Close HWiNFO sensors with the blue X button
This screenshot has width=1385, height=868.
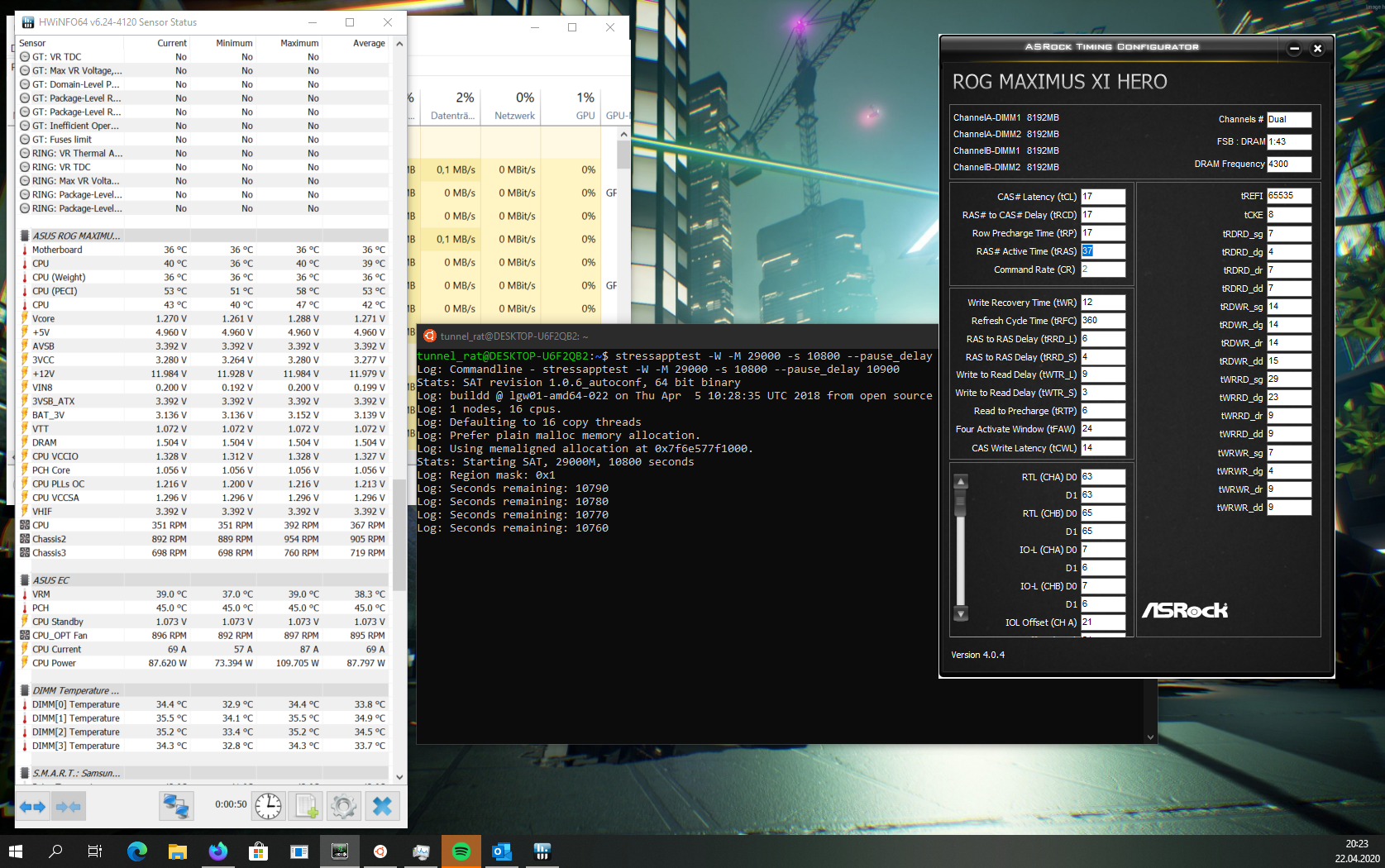tap(382, 806)
